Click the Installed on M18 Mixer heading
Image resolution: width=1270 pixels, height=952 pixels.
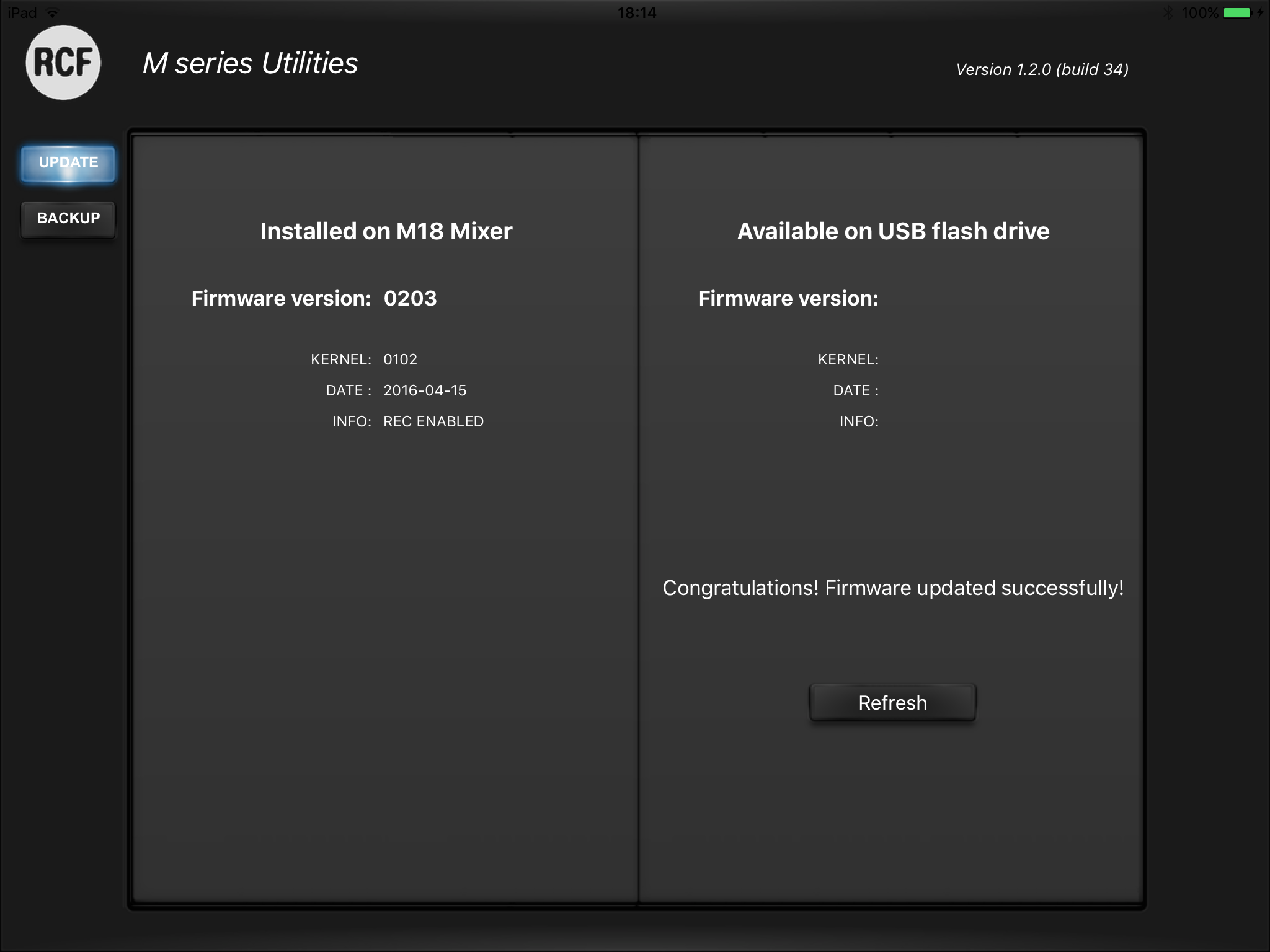[386, 231]
